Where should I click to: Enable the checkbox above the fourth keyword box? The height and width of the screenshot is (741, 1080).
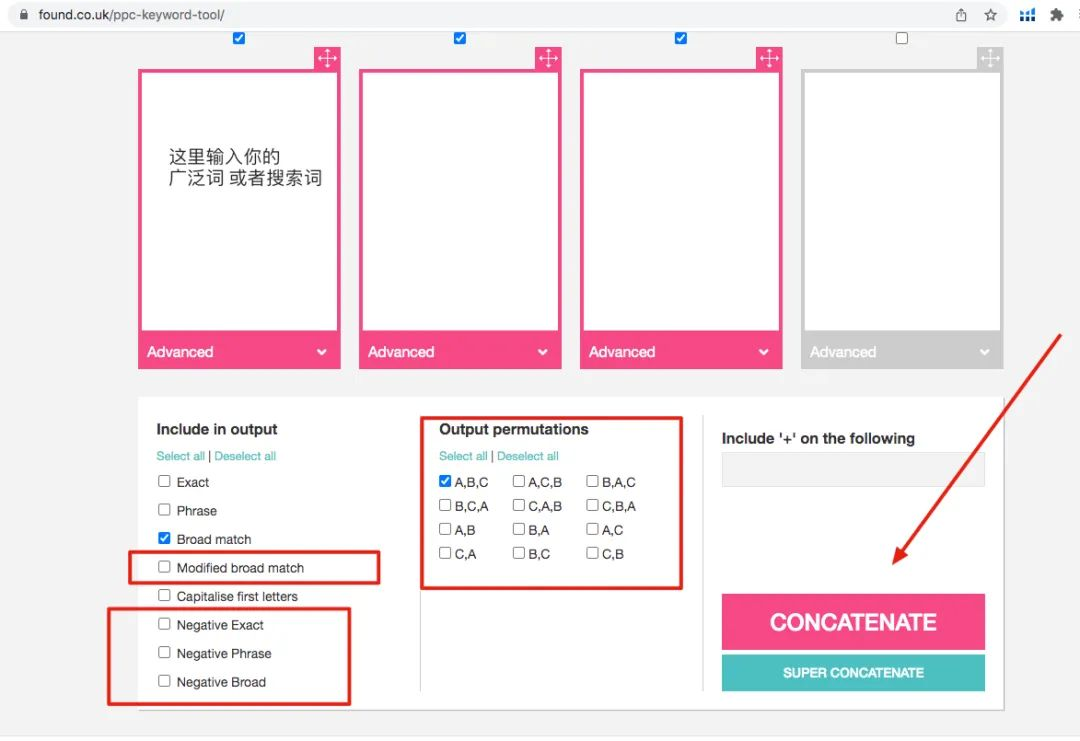(x=902, y=38)
